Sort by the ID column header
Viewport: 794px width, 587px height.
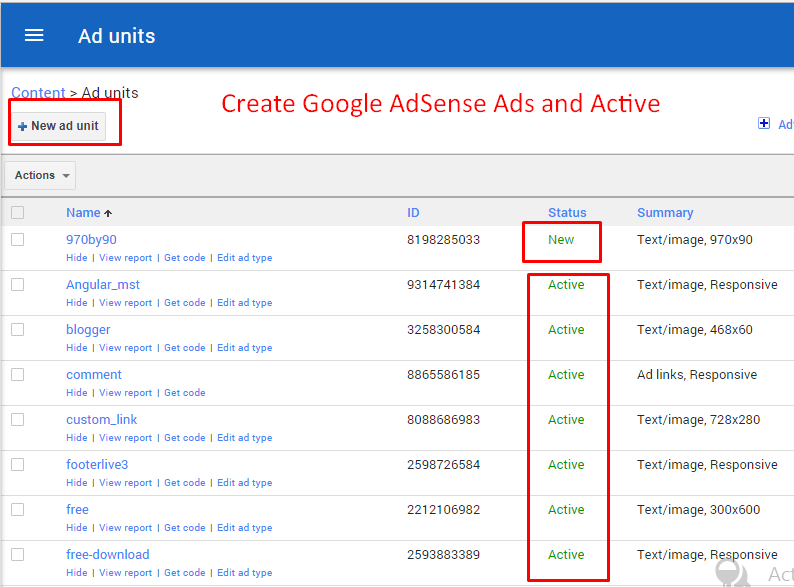coord(413,213)
